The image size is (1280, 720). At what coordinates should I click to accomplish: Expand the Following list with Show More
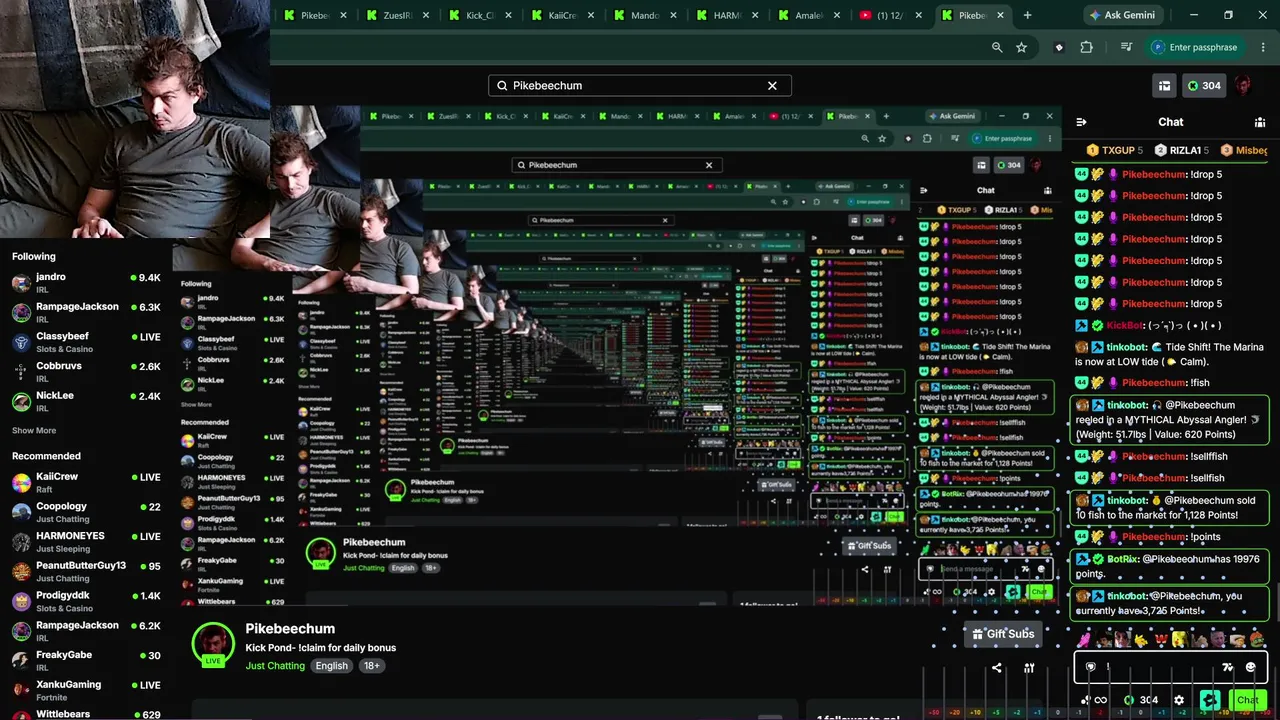click(34, 431)
